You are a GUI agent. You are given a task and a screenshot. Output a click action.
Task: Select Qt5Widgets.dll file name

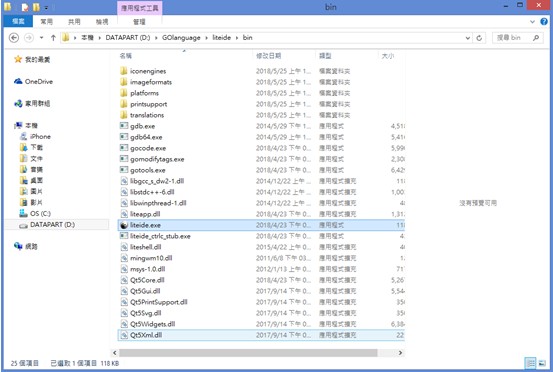coord(152,324)
